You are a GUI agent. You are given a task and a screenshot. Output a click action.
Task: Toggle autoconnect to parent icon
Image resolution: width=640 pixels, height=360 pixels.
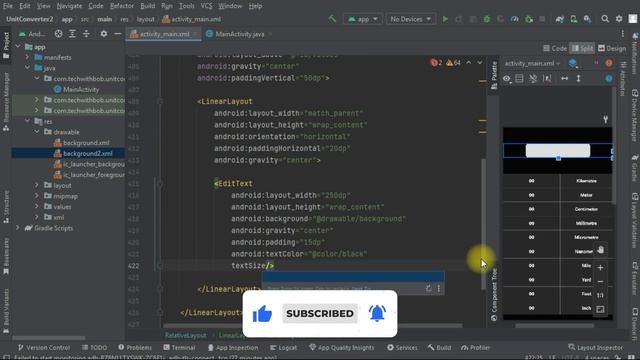pos(533,78)
